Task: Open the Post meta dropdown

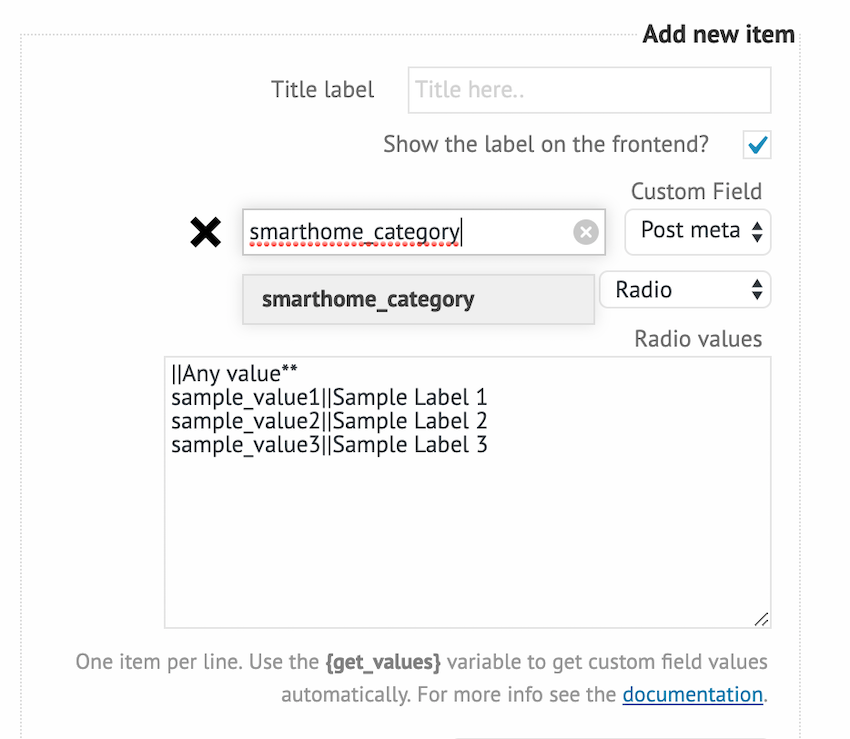Action: pyautogui.click(x=698, y=232)
